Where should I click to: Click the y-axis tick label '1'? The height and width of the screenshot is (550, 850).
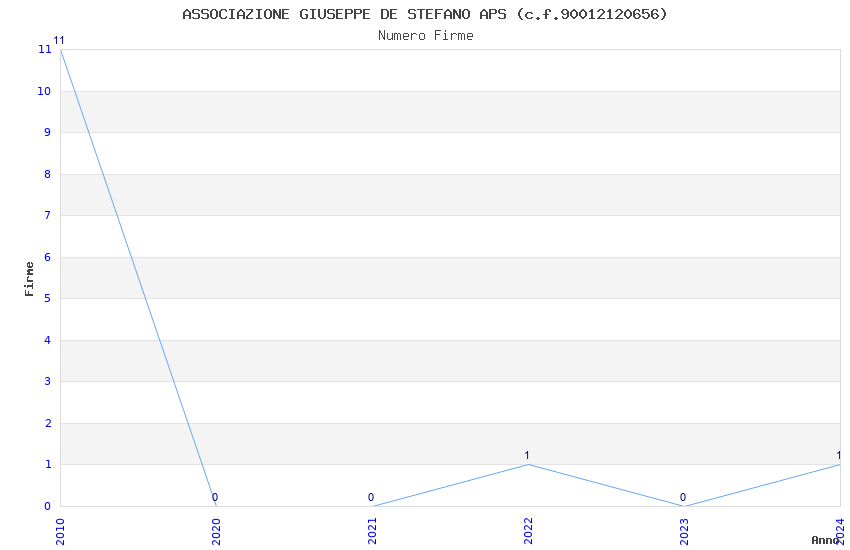point(48,464)
